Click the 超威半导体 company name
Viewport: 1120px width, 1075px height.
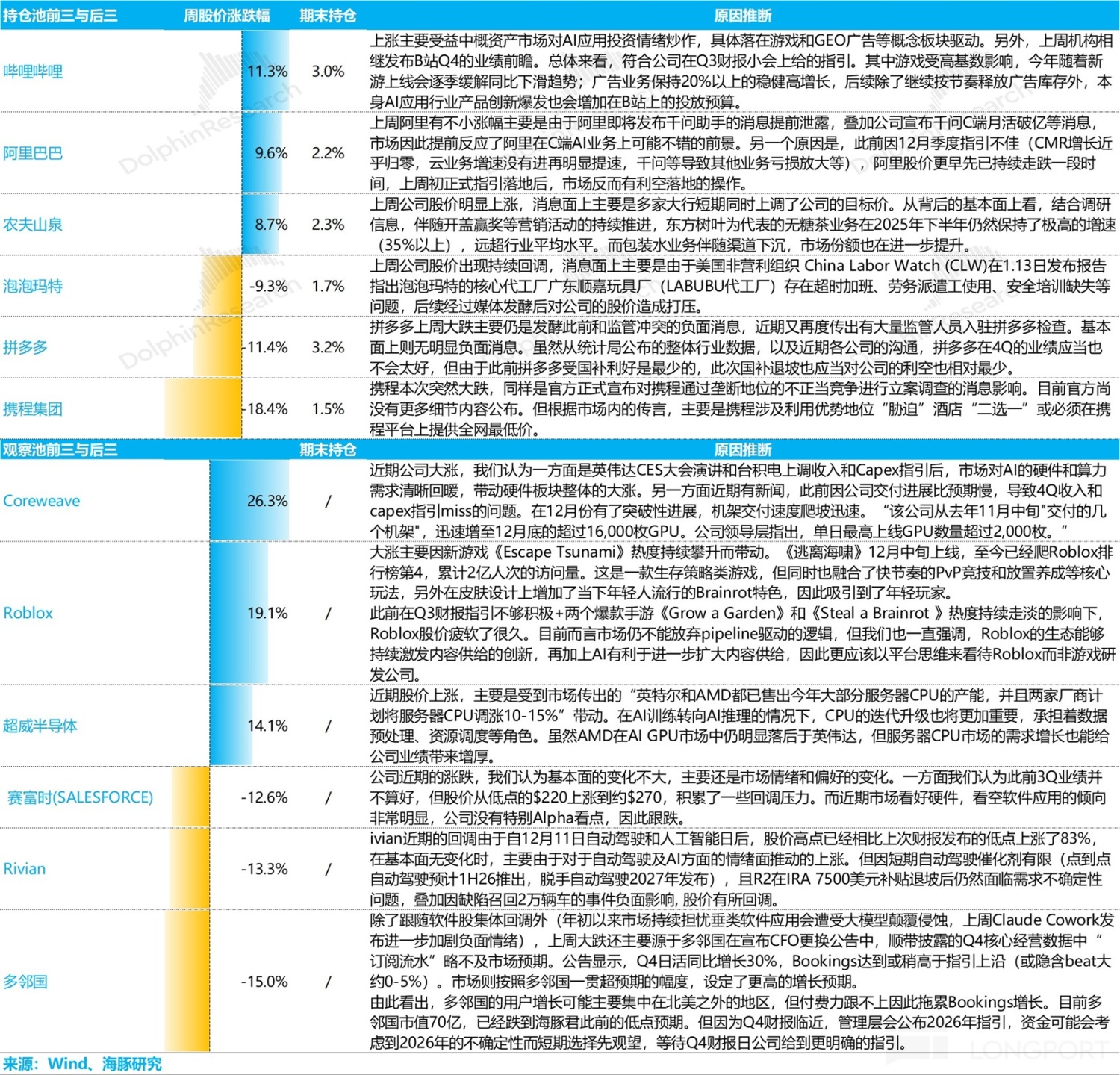(x=40, y=726)
